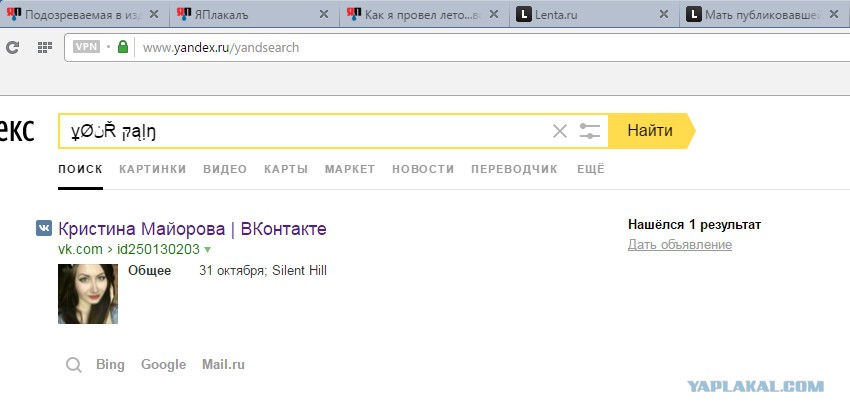Clear the search query with X icon

pyautogui.click(x=559, y=131)
